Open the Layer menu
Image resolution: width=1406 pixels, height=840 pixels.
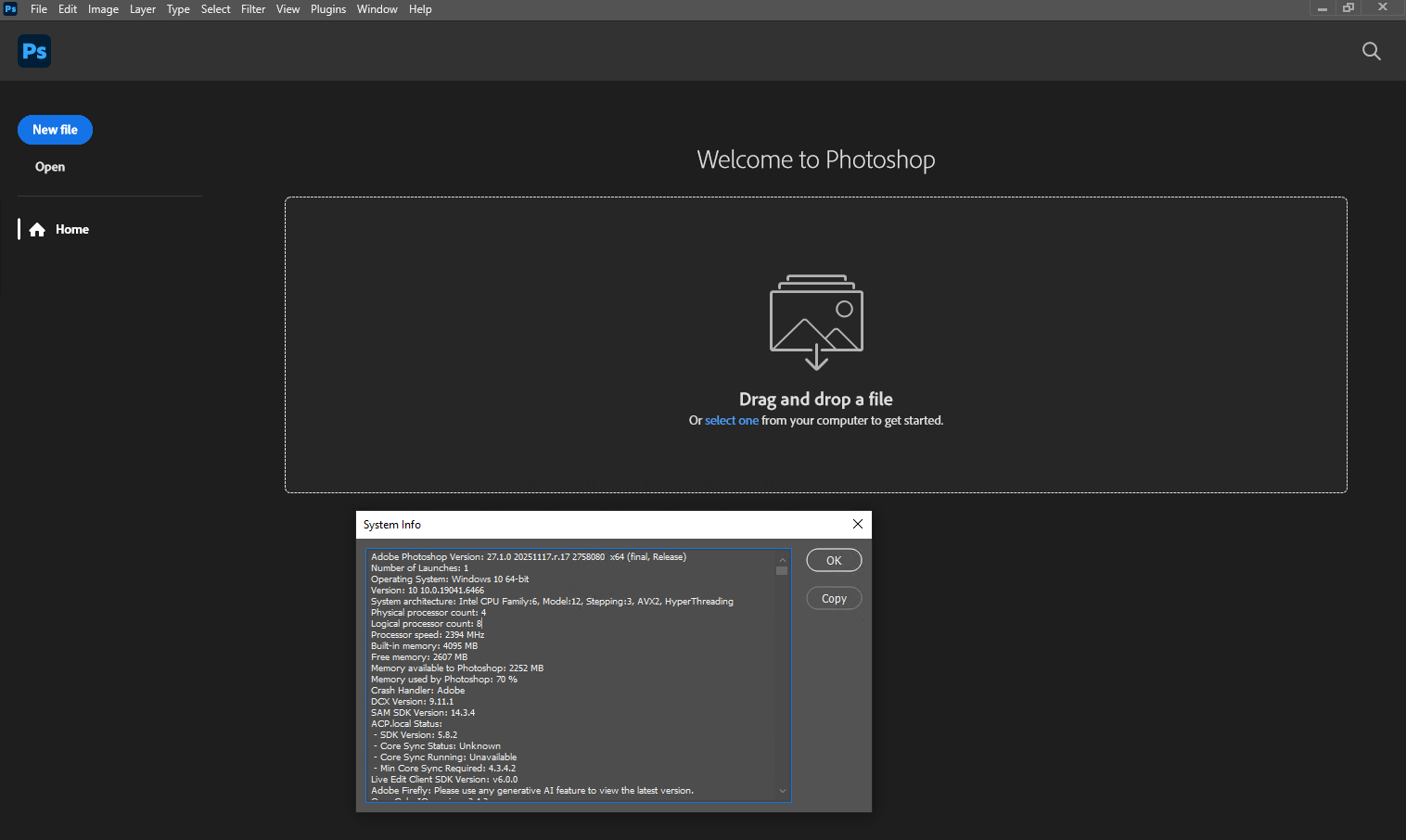(x=143, y=9)
